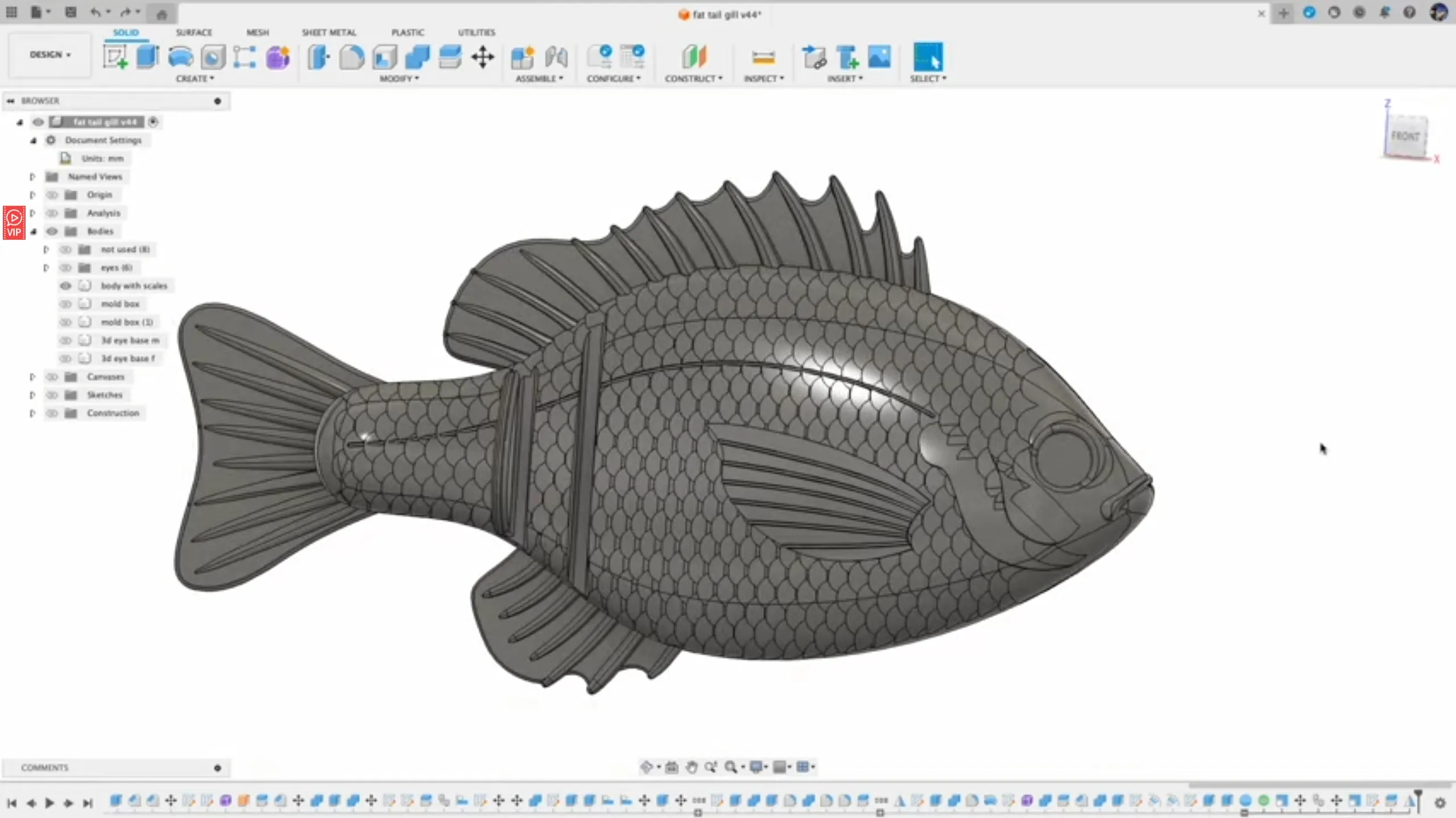Select the Move/Copy tool
1456x818 pixels.
483,57
